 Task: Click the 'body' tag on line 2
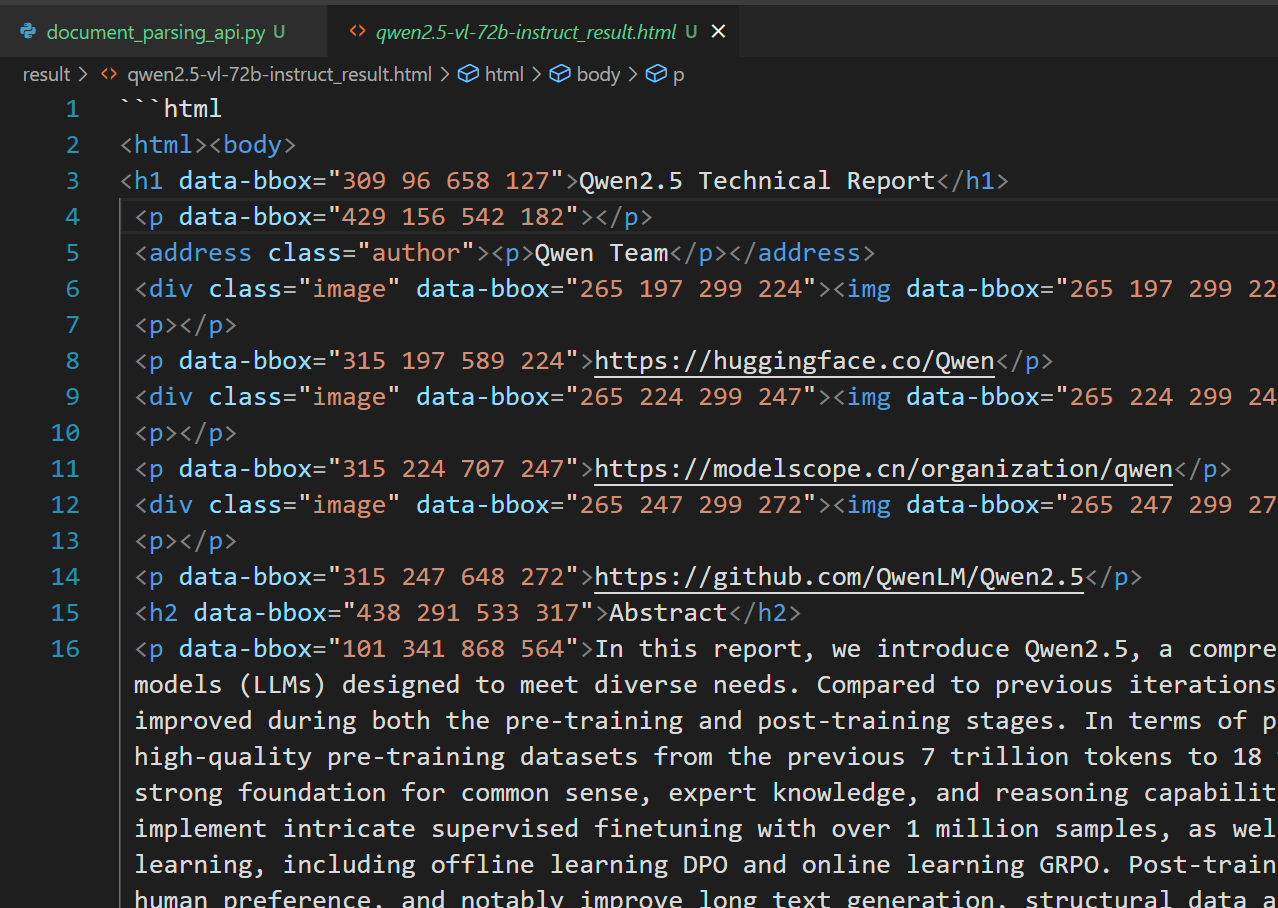(252, 145)
